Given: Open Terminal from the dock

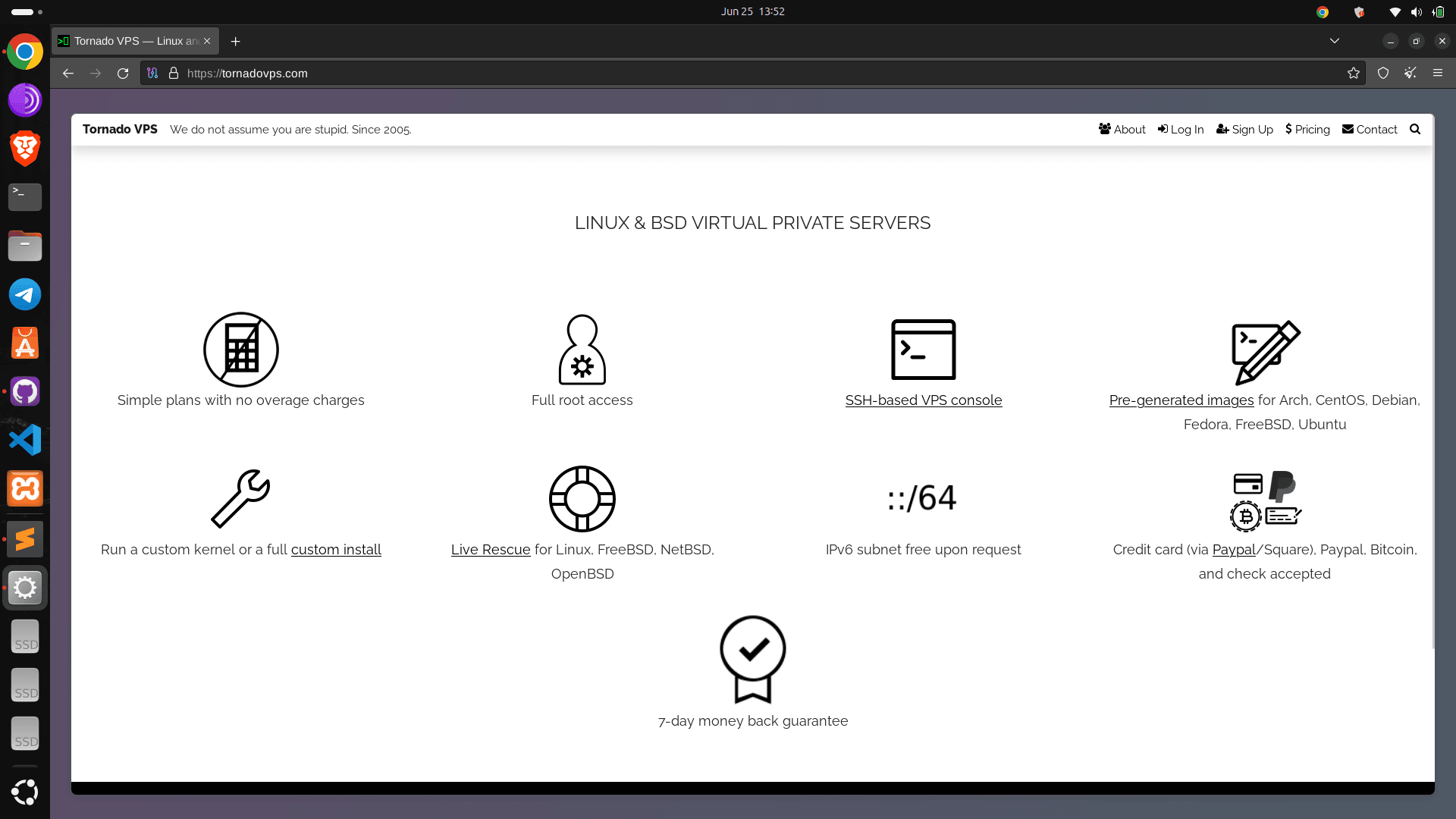Looking at the screenshot, I should pyautogui.click(x=25, y=197).
